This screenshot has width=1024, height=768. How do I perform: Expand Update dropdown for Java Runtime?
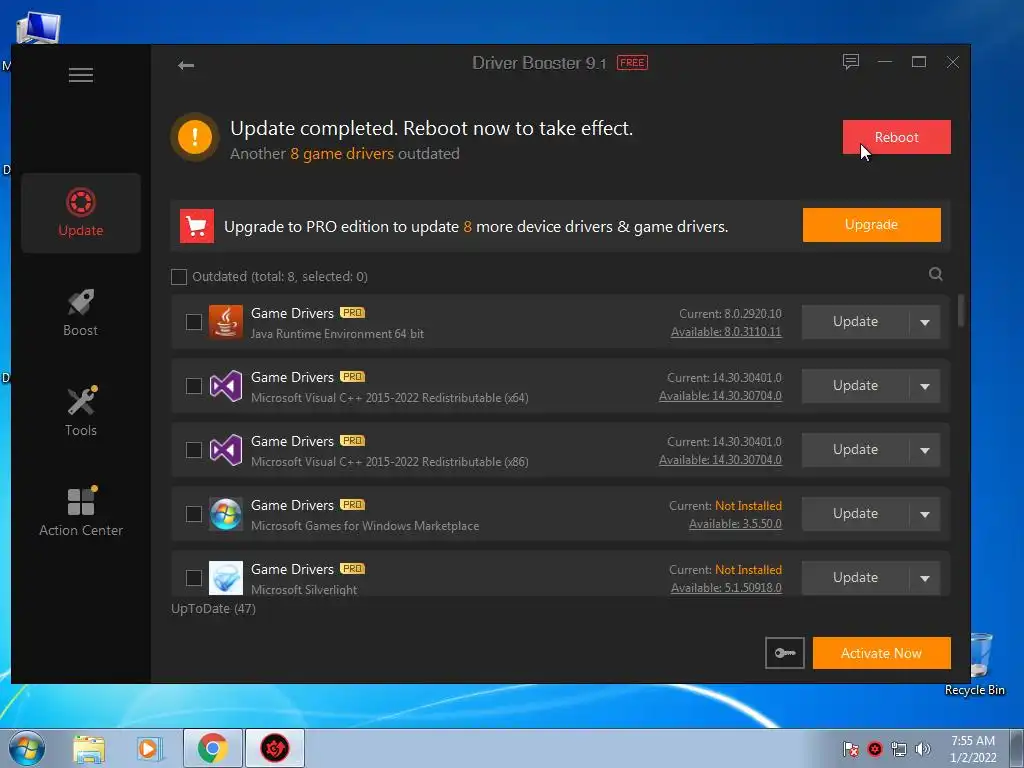point(925,322)
